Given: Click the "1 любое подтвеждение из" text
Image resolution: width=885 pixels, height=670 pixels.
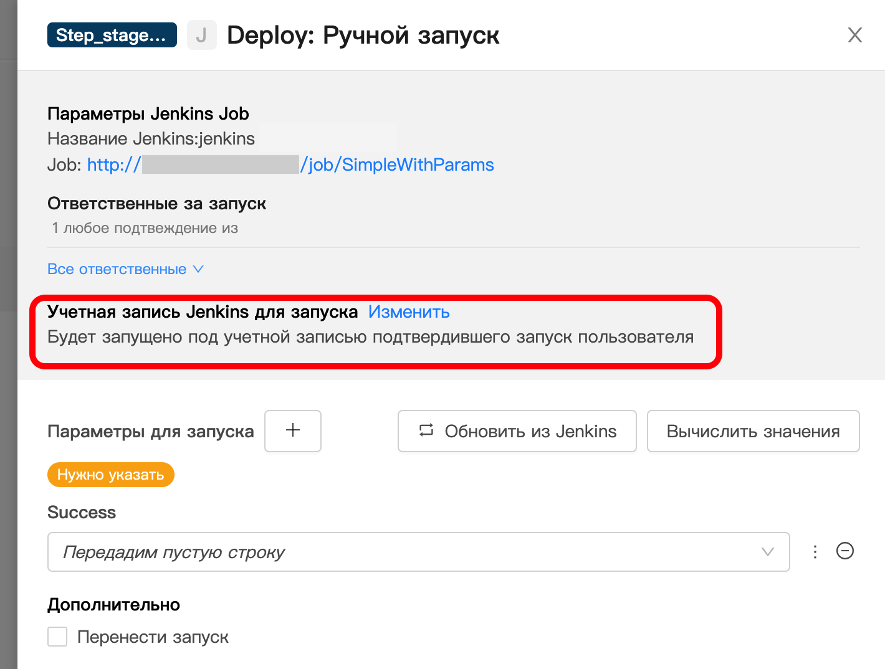Looking at the screenshot, I should coord(145,228).
